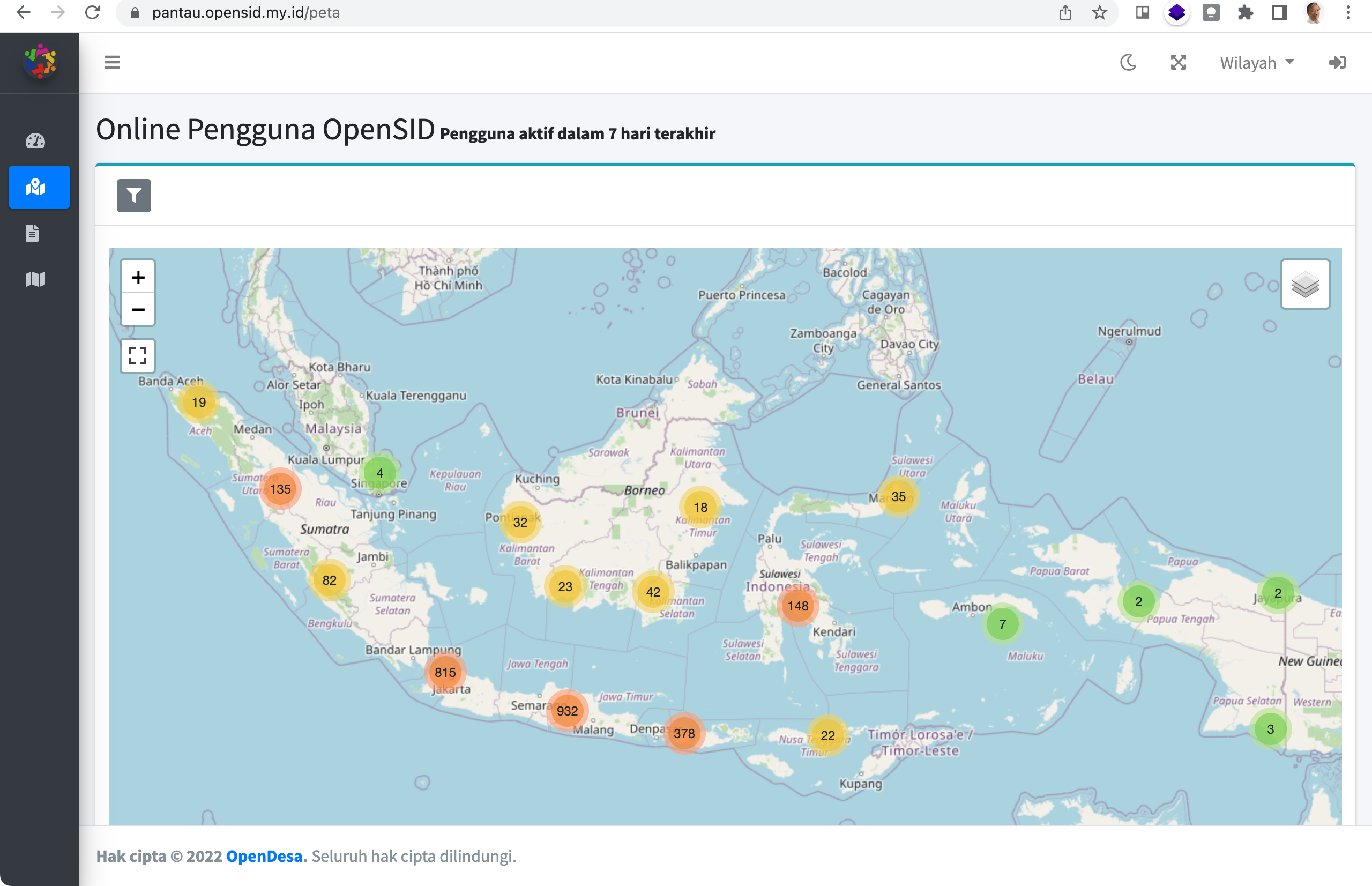
Task: Select the plain map icon at sidebar bottom
Action: pos(34,280)
